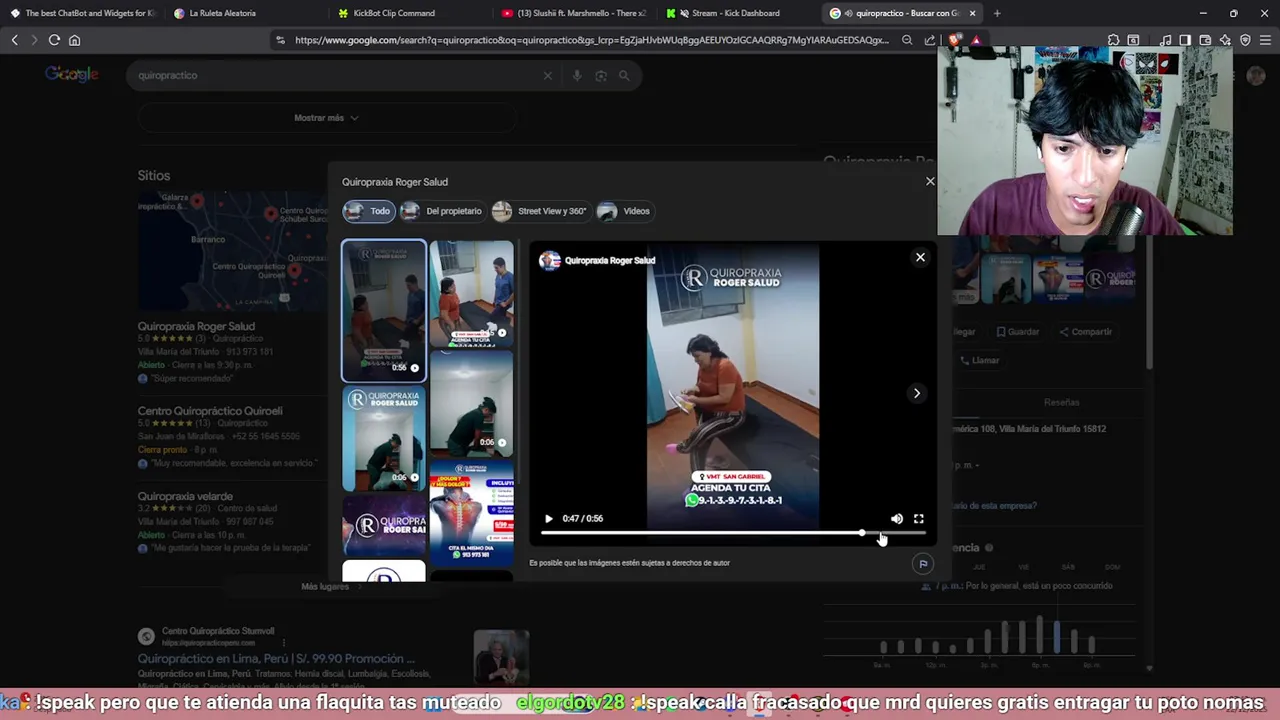Image resolution: width=1280 pixels, height=720 pixels.
Task: Switch to the KickBot Clip Command tab
Action: coord(408,13)
